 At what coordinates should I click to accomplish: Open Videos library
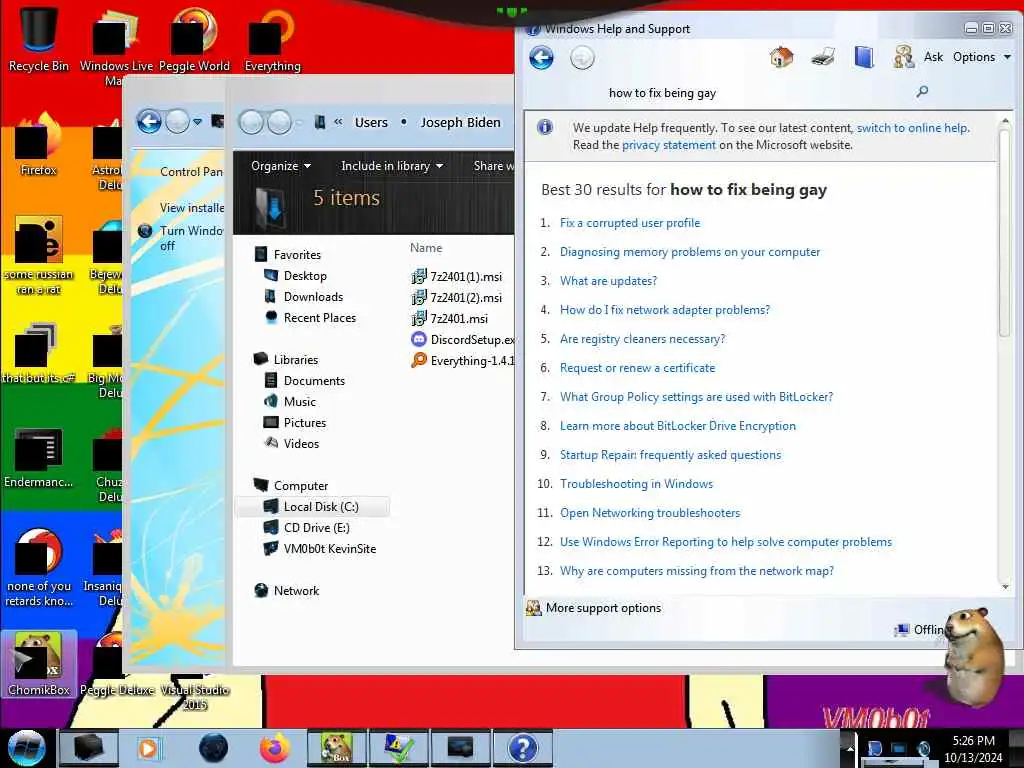tap(291, 443)
